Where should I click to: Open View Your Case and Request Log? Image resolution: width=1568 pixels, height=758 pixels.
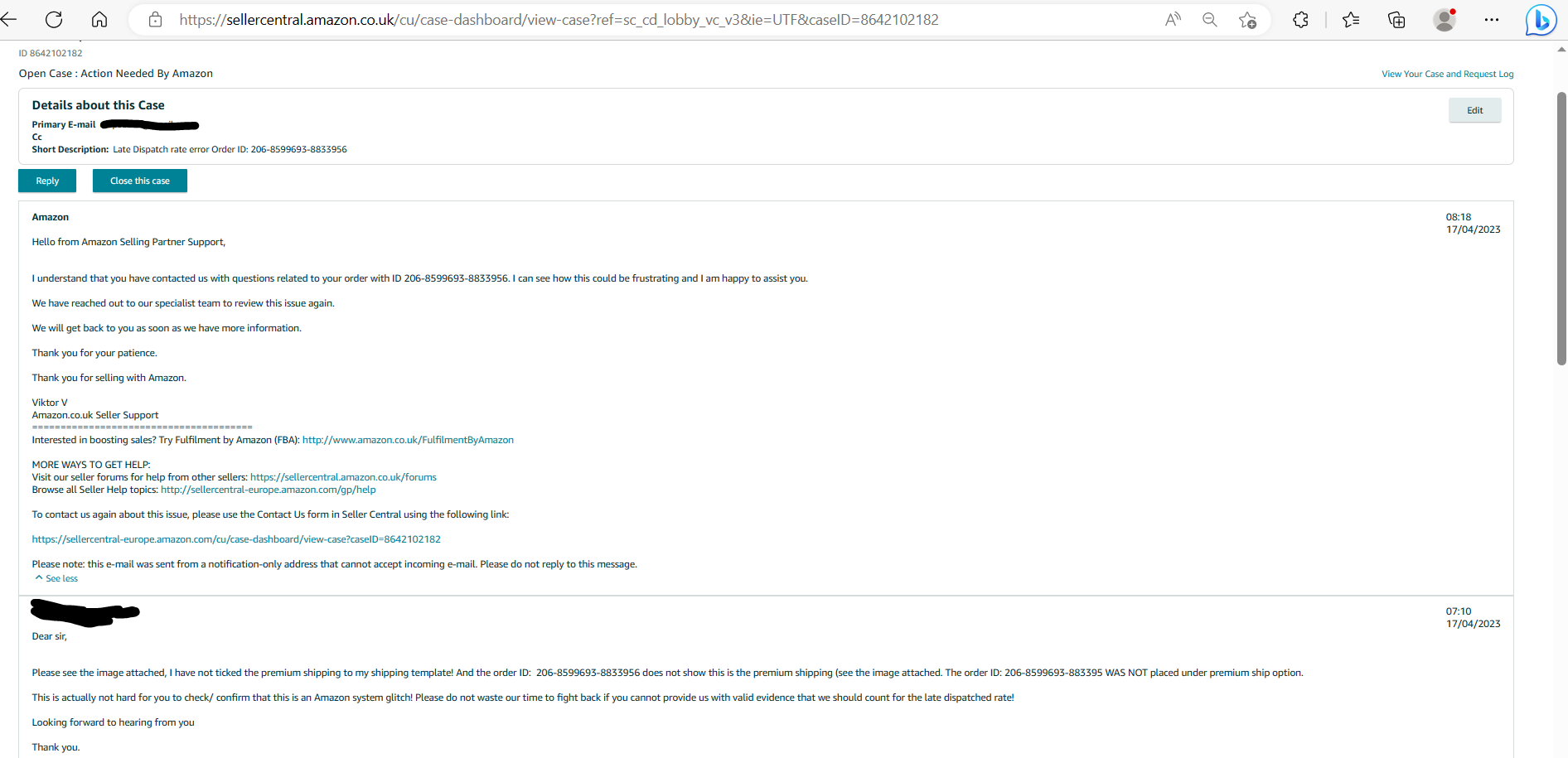1447,75
